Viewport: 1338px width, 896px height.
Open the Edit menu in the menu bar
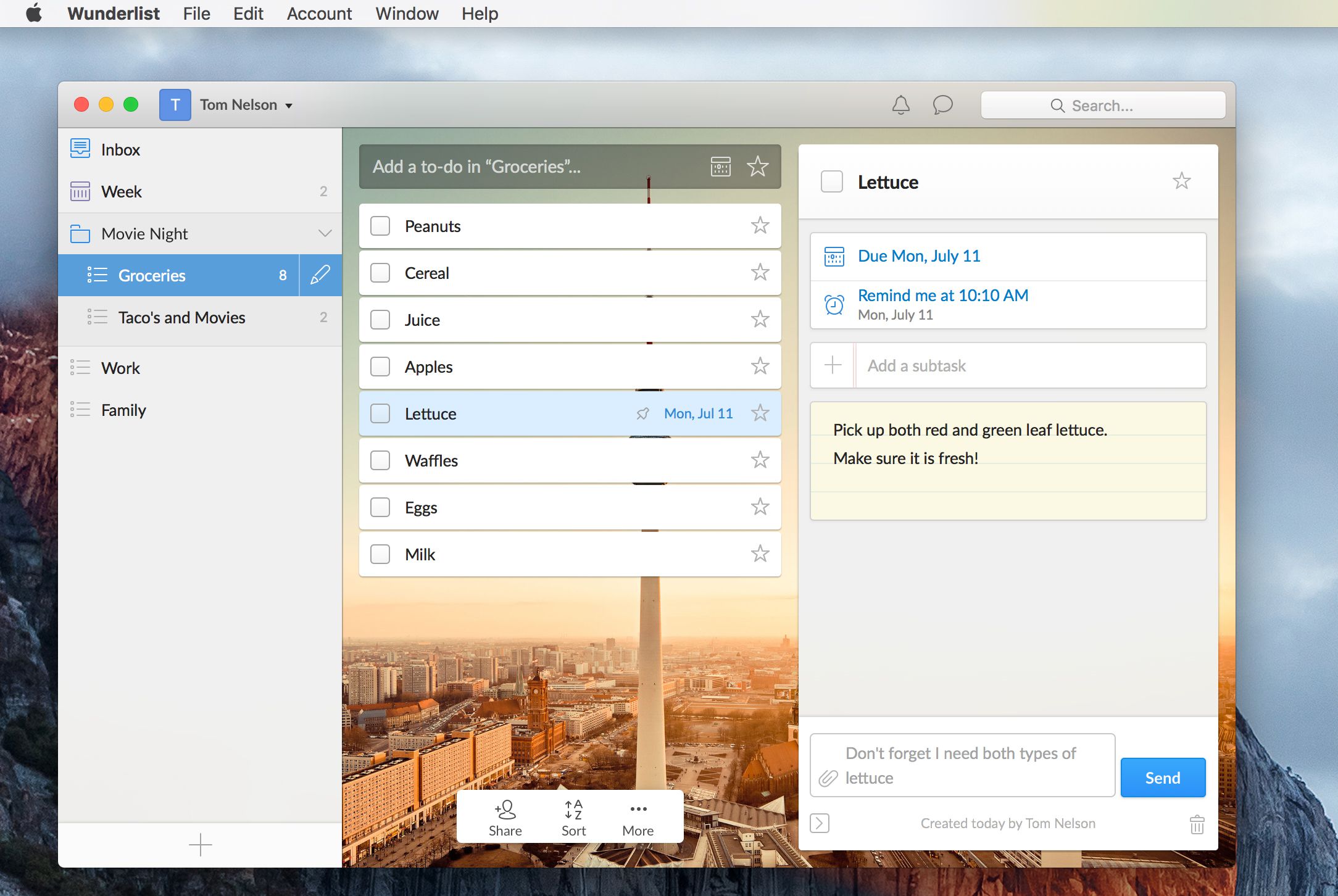[248, 13]
